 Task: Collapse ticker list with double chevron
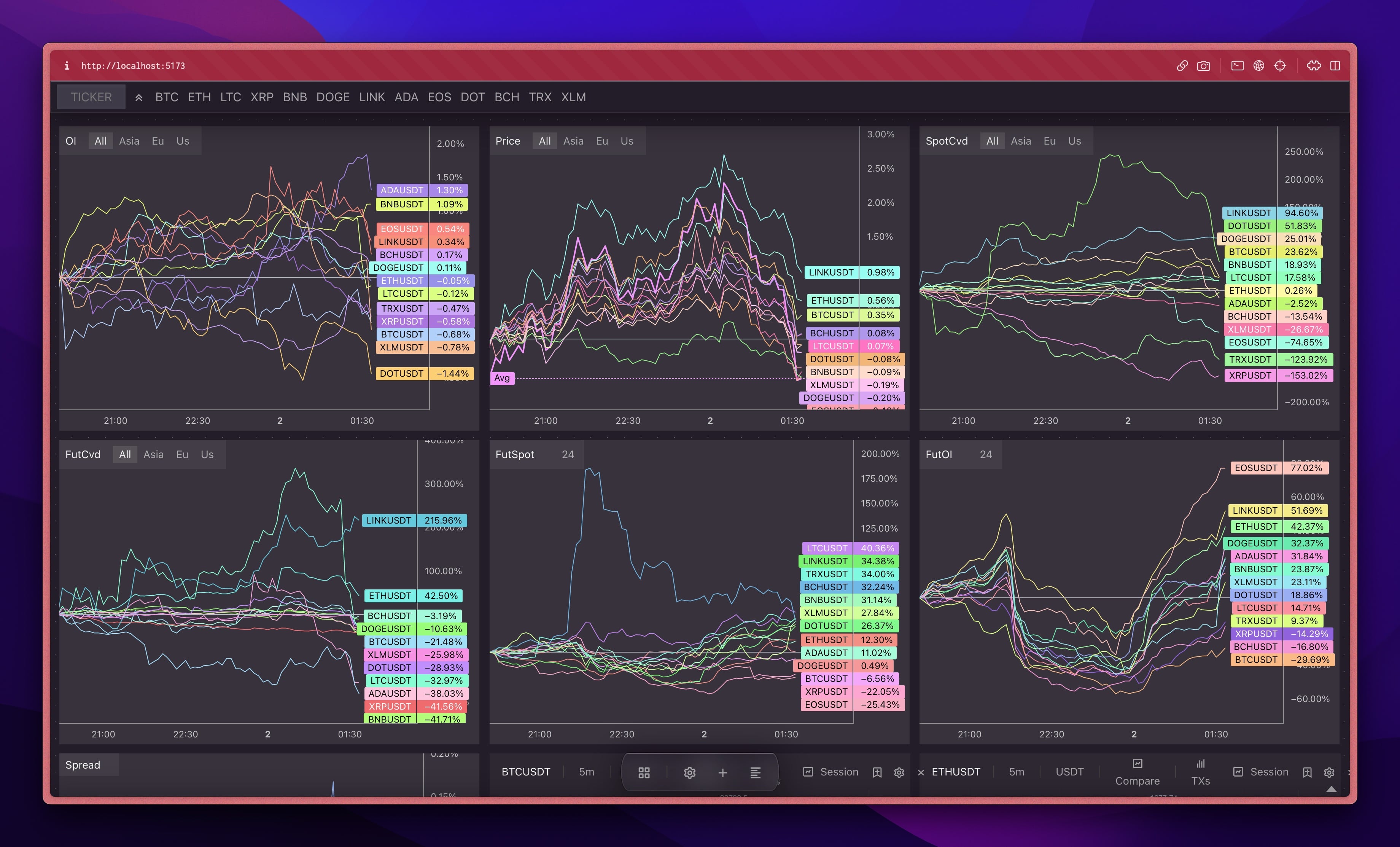138,98
